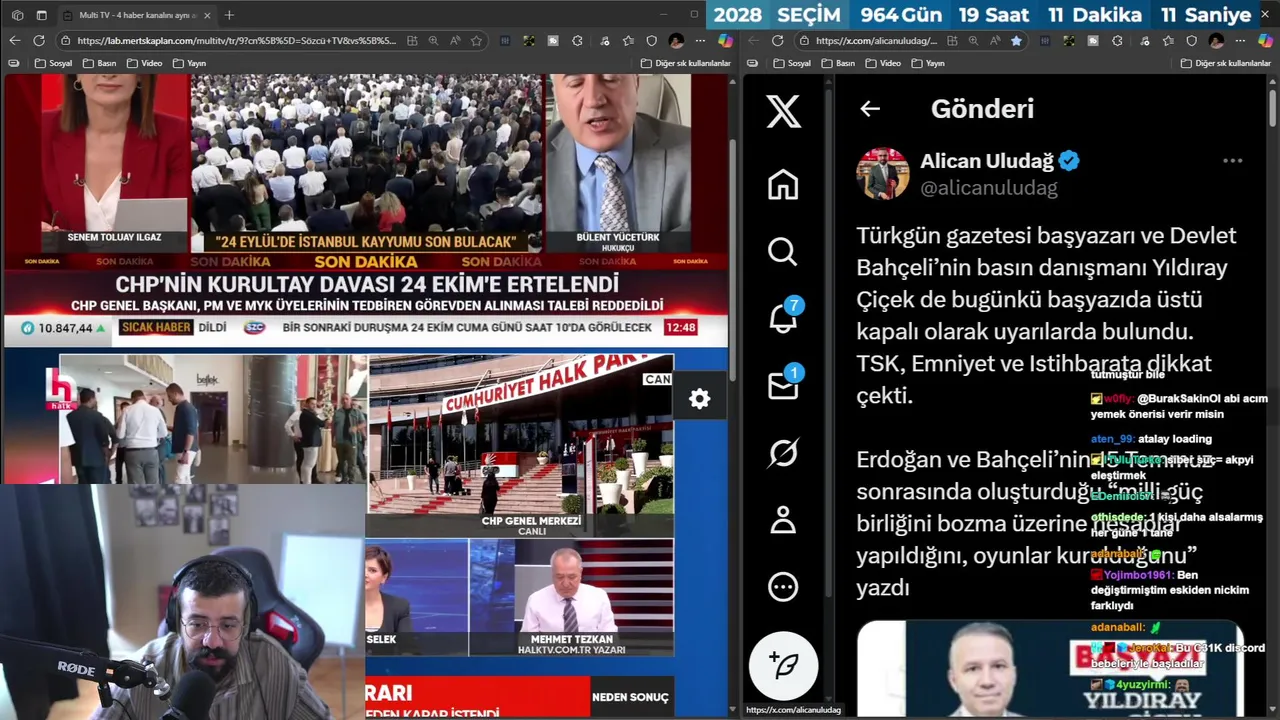Read aloud icon in Multi TV address bar
The height and width of the screenshot is (720, 1280).
pos(455,41)
